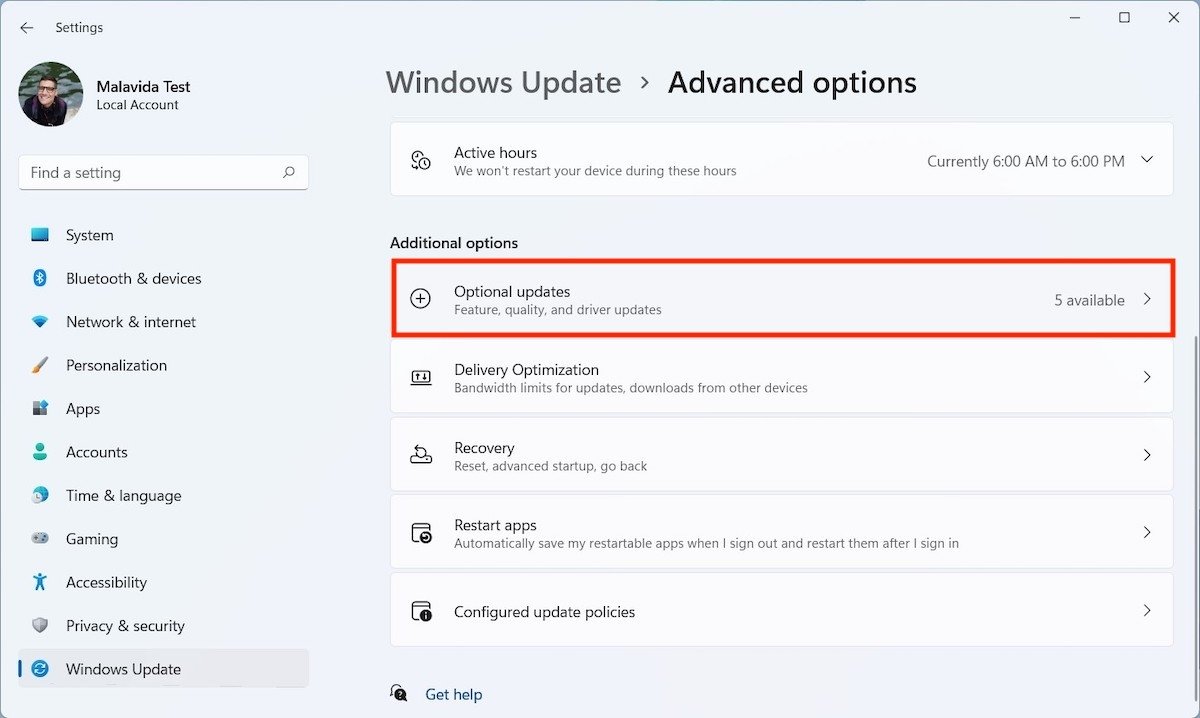Open System settings icon
Screen dimensions: 1200x718
[40, 235]
